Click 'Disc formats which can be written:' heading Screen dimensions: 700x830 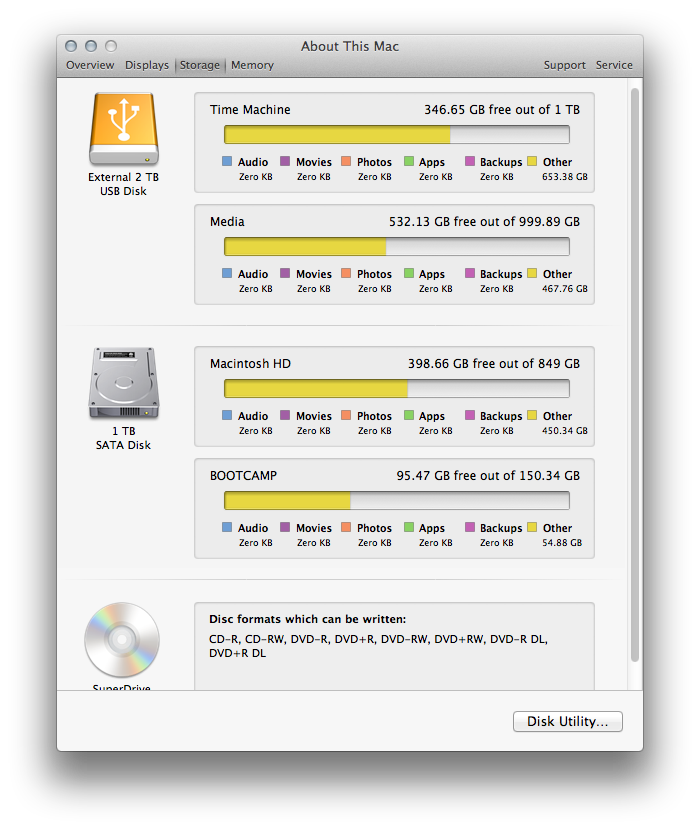click(308, 619)
